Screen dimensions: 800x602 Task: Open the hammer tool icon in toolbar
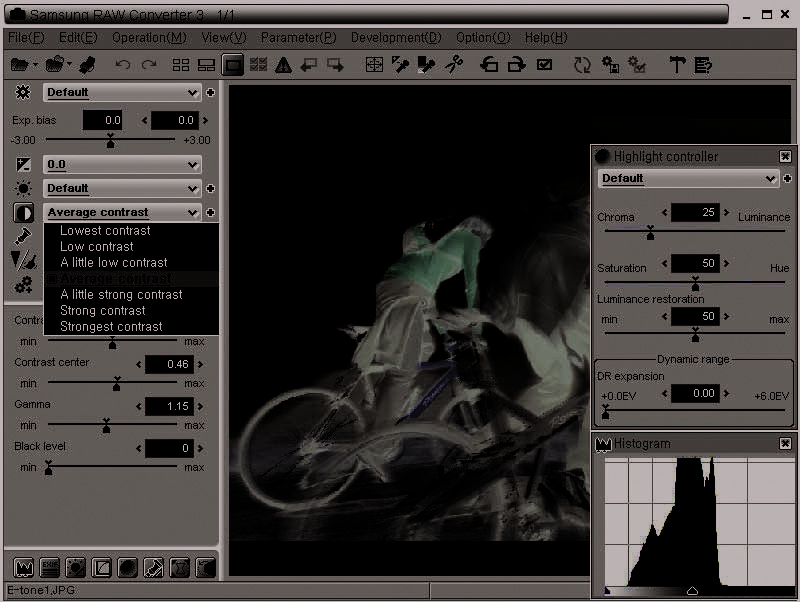[677, 65]
